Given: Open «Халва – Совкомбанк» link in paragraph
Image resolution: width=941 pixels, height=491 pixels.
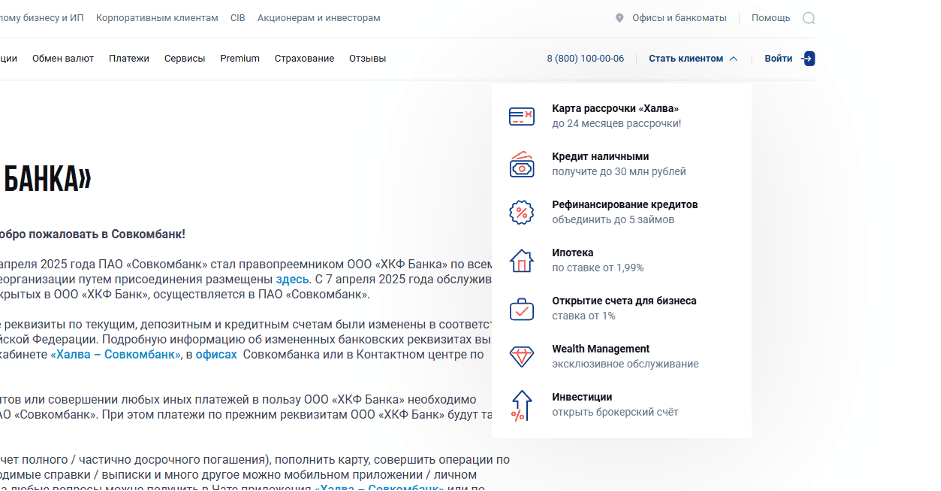Looking at the screenshot, I should pos(115,354).
